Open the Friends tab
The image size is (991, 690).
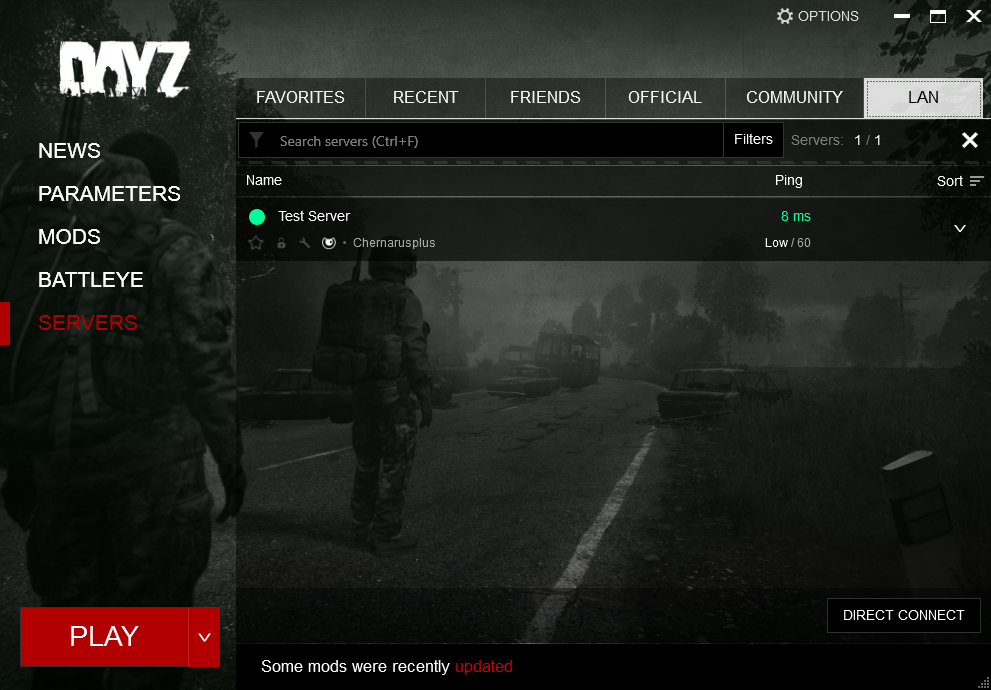point(545,98)
